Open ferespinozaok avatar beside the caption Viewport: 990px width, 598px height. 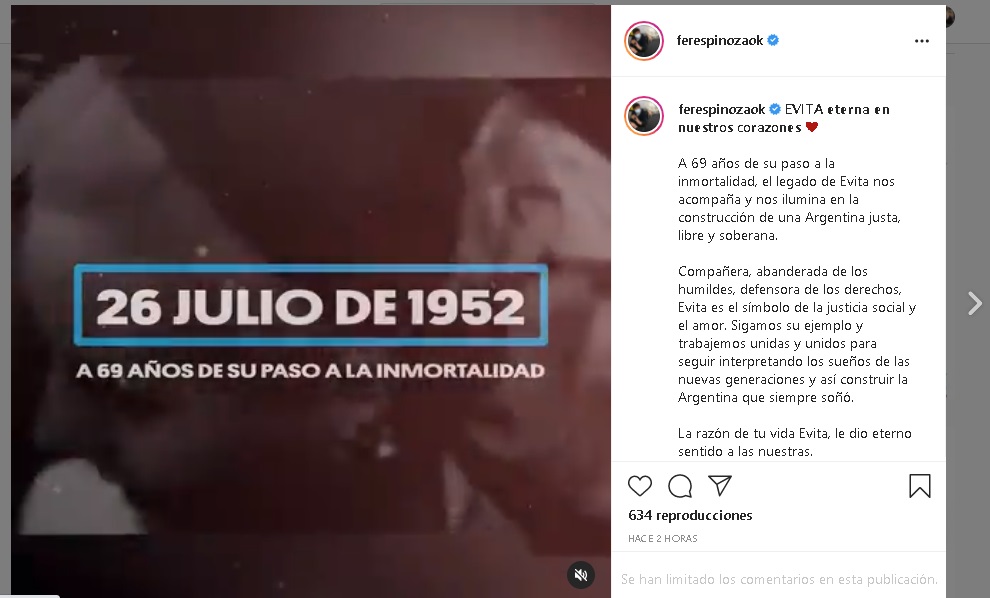tap(644, 116)
